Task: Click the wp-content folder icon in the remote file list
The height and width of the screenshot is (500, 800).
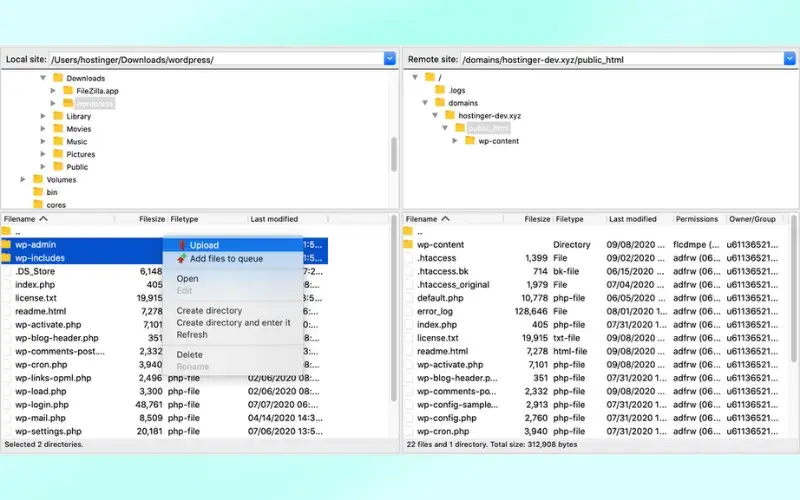Action: tap(408, 244)
